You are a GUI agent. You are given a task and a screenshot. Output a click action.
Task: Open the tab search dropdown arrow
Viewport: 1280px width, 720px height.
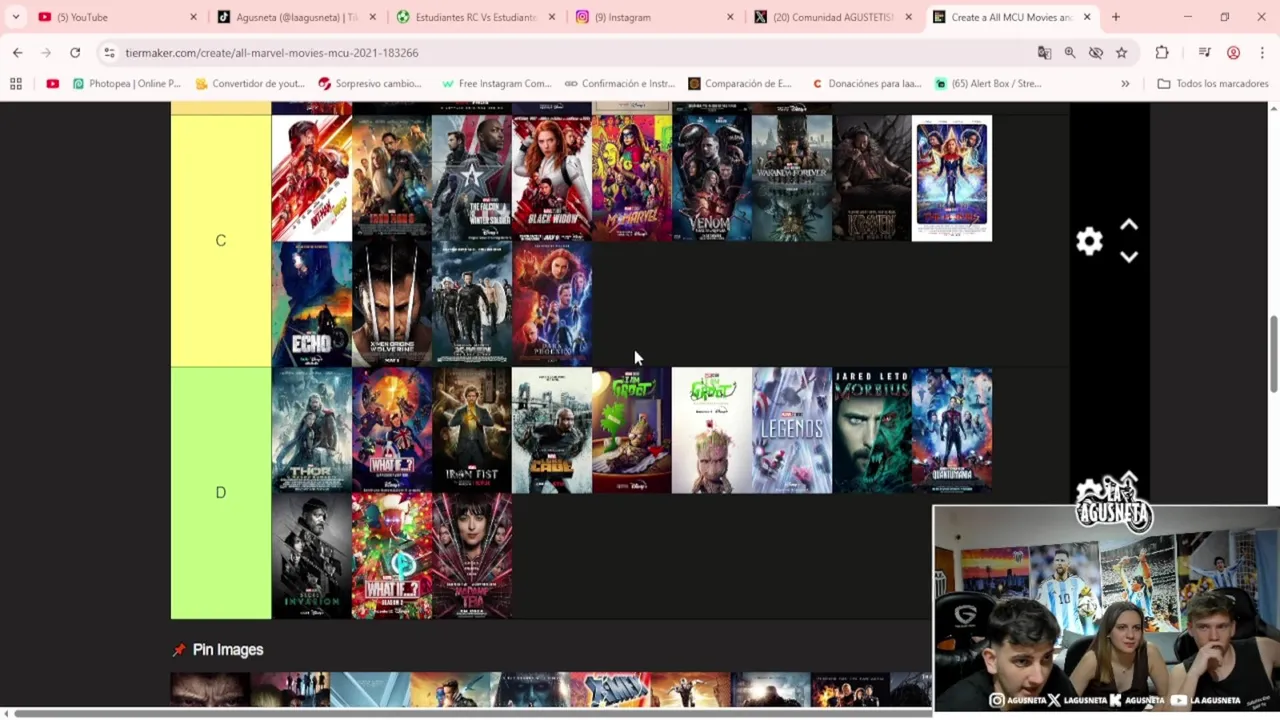coord(15,17)
